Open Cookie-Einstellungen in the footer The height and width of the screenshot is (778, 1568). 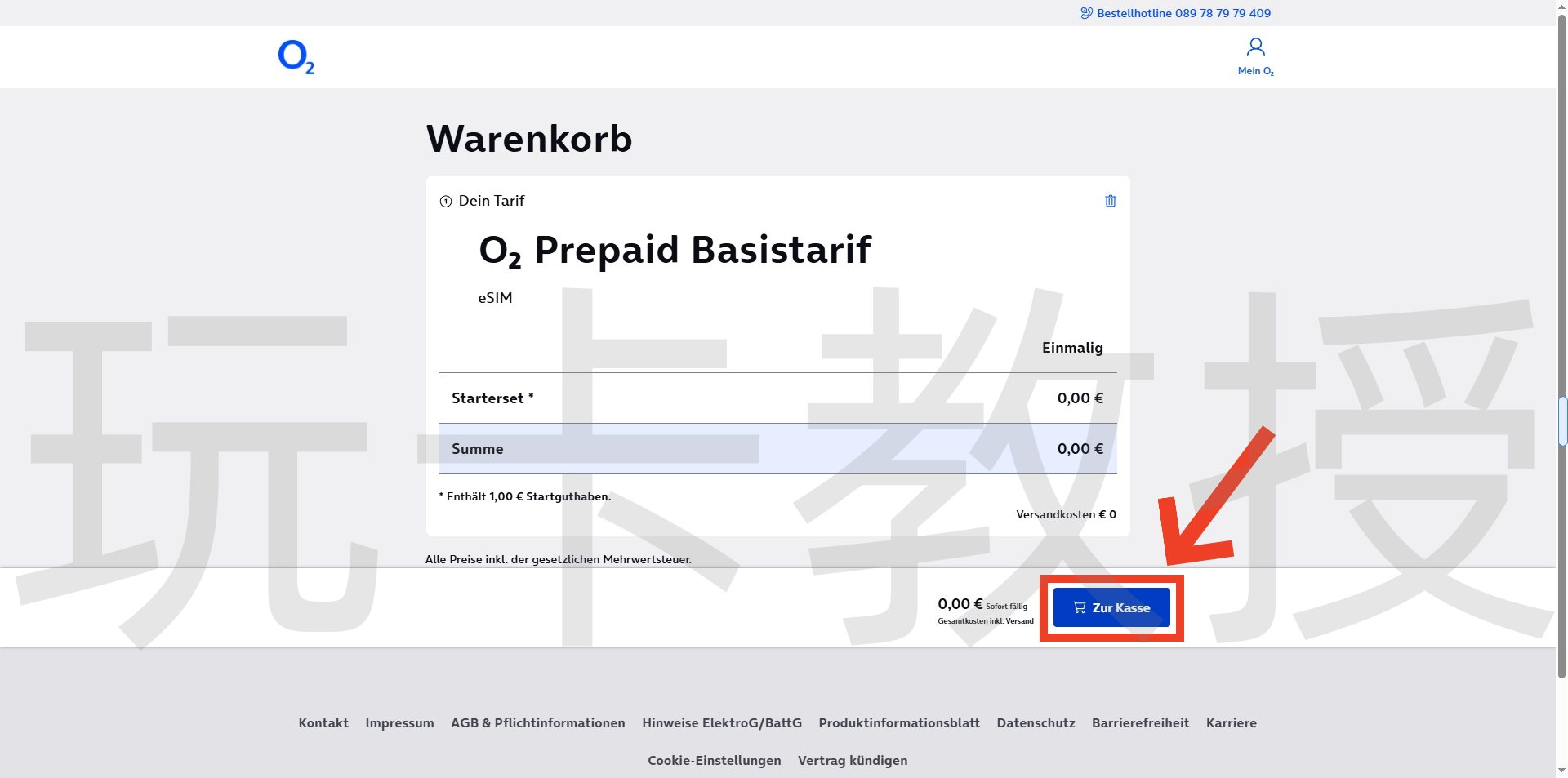714,760
